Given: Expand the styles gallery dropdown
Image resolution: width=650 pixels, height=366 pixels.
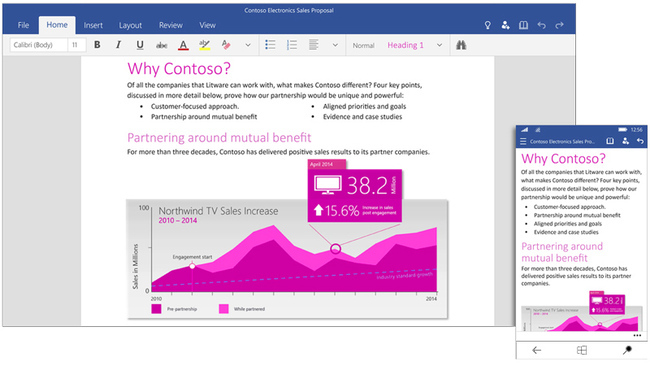Looking at the screenshot, I should tap(439, 45).
